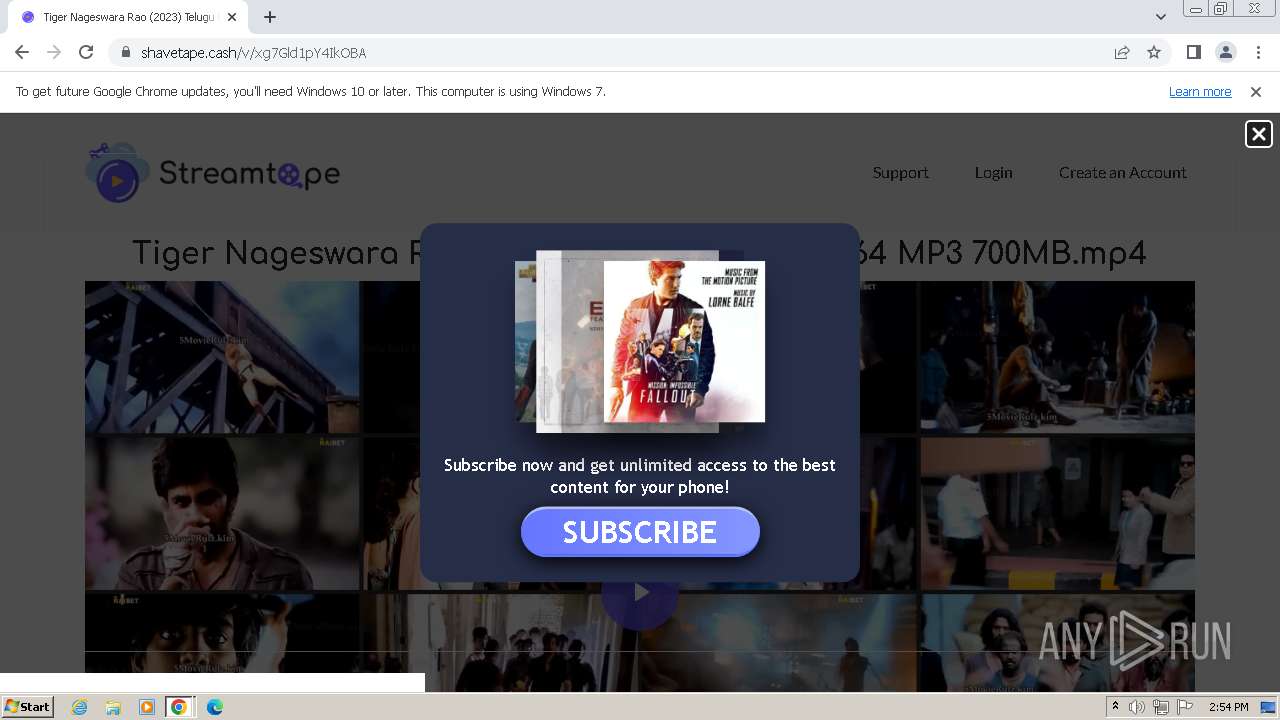
Task: Open the Windows Start menu
Action: tap(28, 707)
